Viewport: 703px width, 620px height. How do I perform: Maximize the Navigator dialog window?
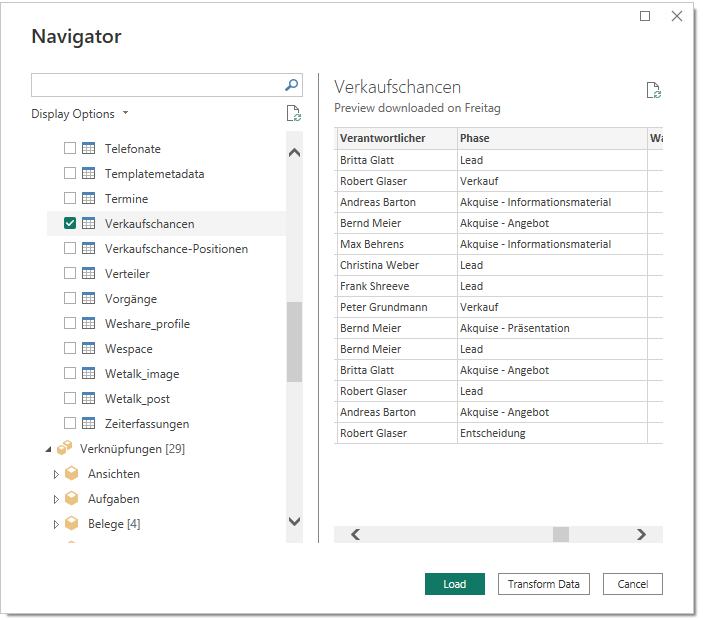click(x=645, y=16)
